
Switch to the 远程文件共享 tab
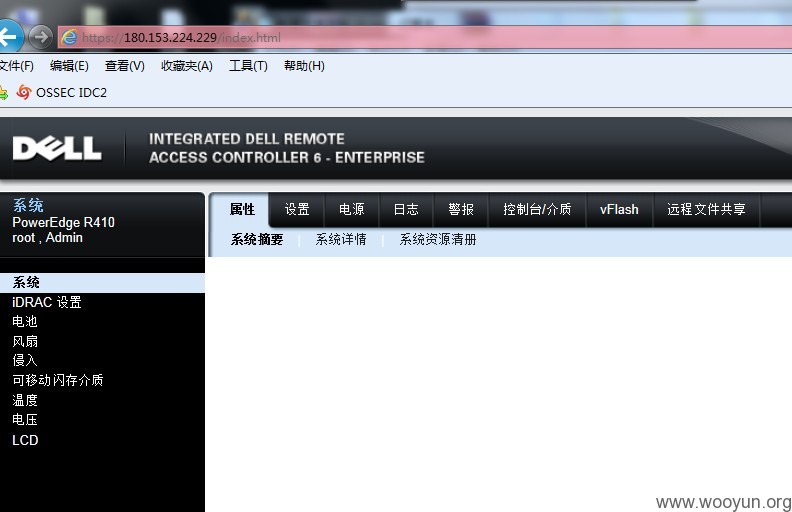(x=706, y=209)
